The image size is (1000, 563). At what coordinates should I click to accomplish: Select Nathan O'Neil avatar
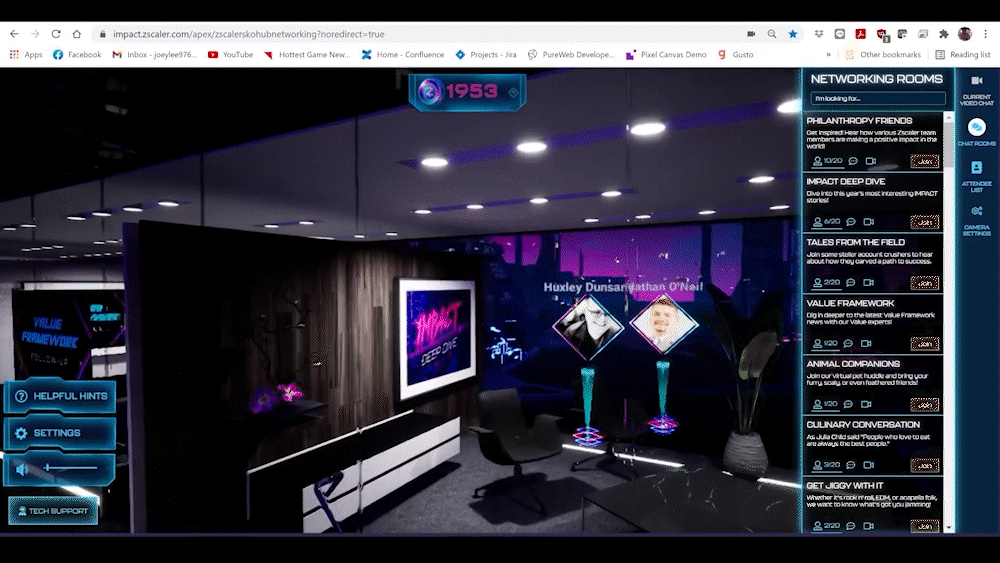pyautogui.click(x=663, y=323)
